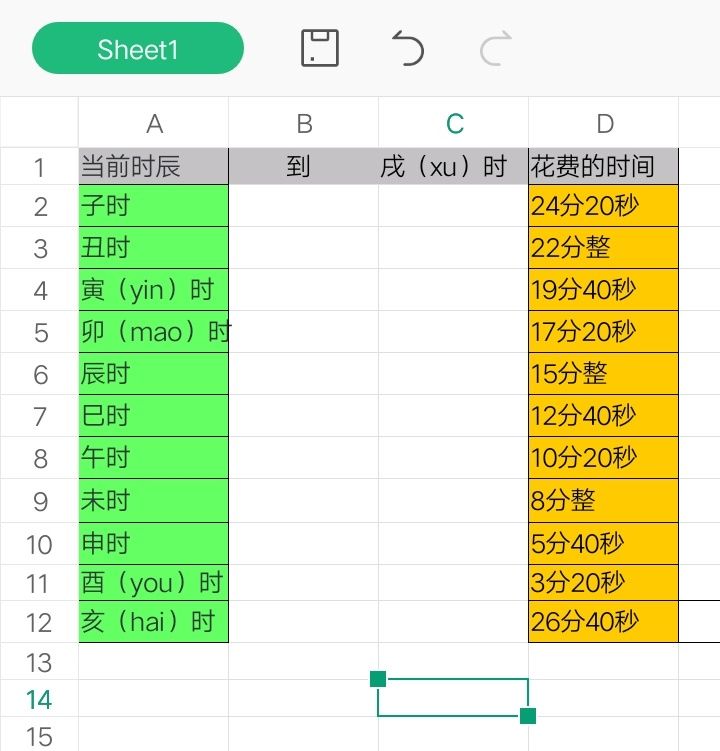
Task: Select the cell 未时
Action: [154, 501]
